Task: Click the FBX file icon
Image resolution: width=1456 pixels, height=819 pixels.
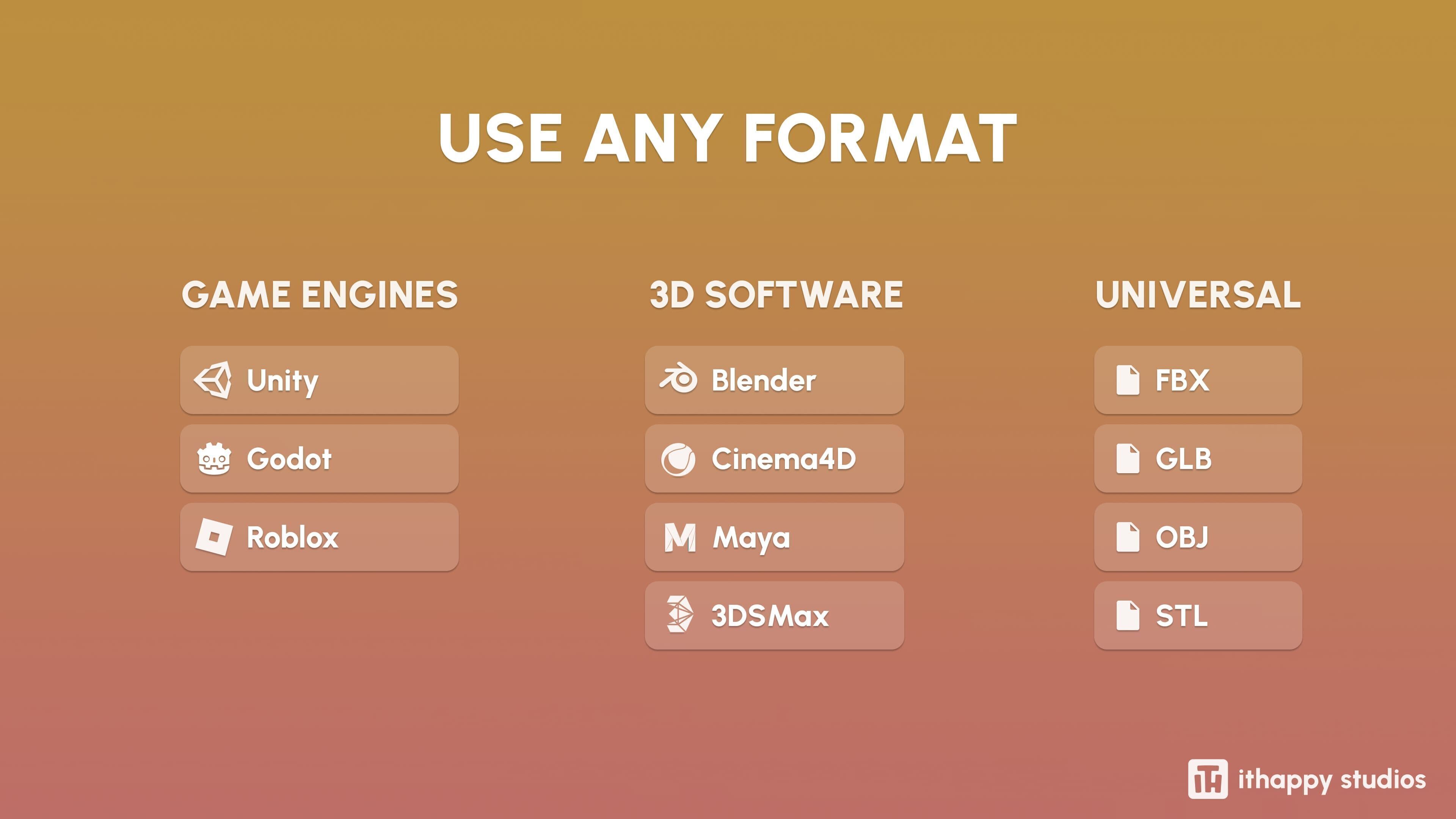Action: click(1128, 380)
